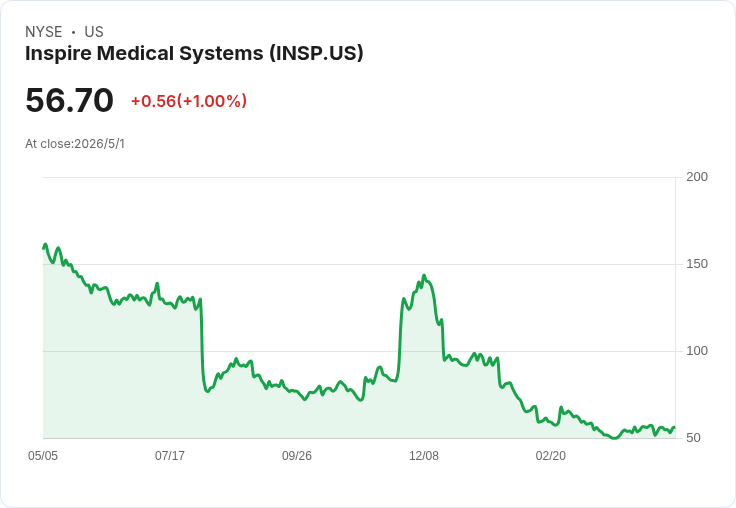The height and width of the screenshot is (508, 736).
Task: Click the sharp drop after 07/17 on chart
Action: point(202,345)
